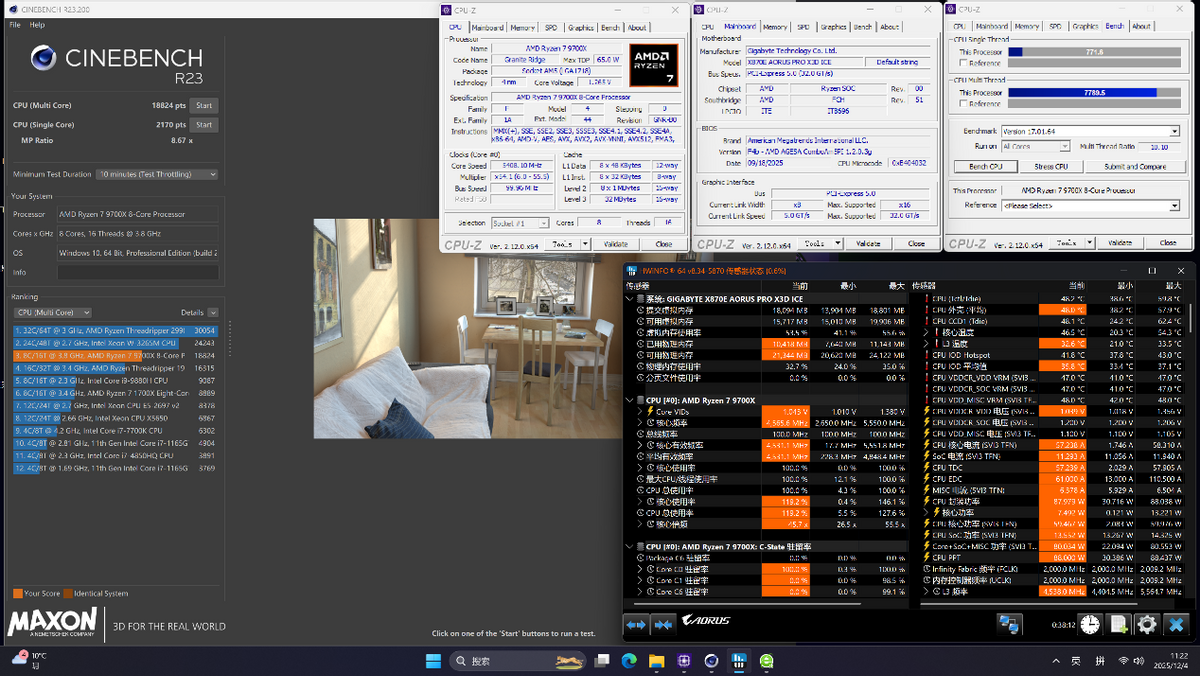Open HWiNFO settings gear icon
The image size is (1200, 676).
coord(1147,624)
